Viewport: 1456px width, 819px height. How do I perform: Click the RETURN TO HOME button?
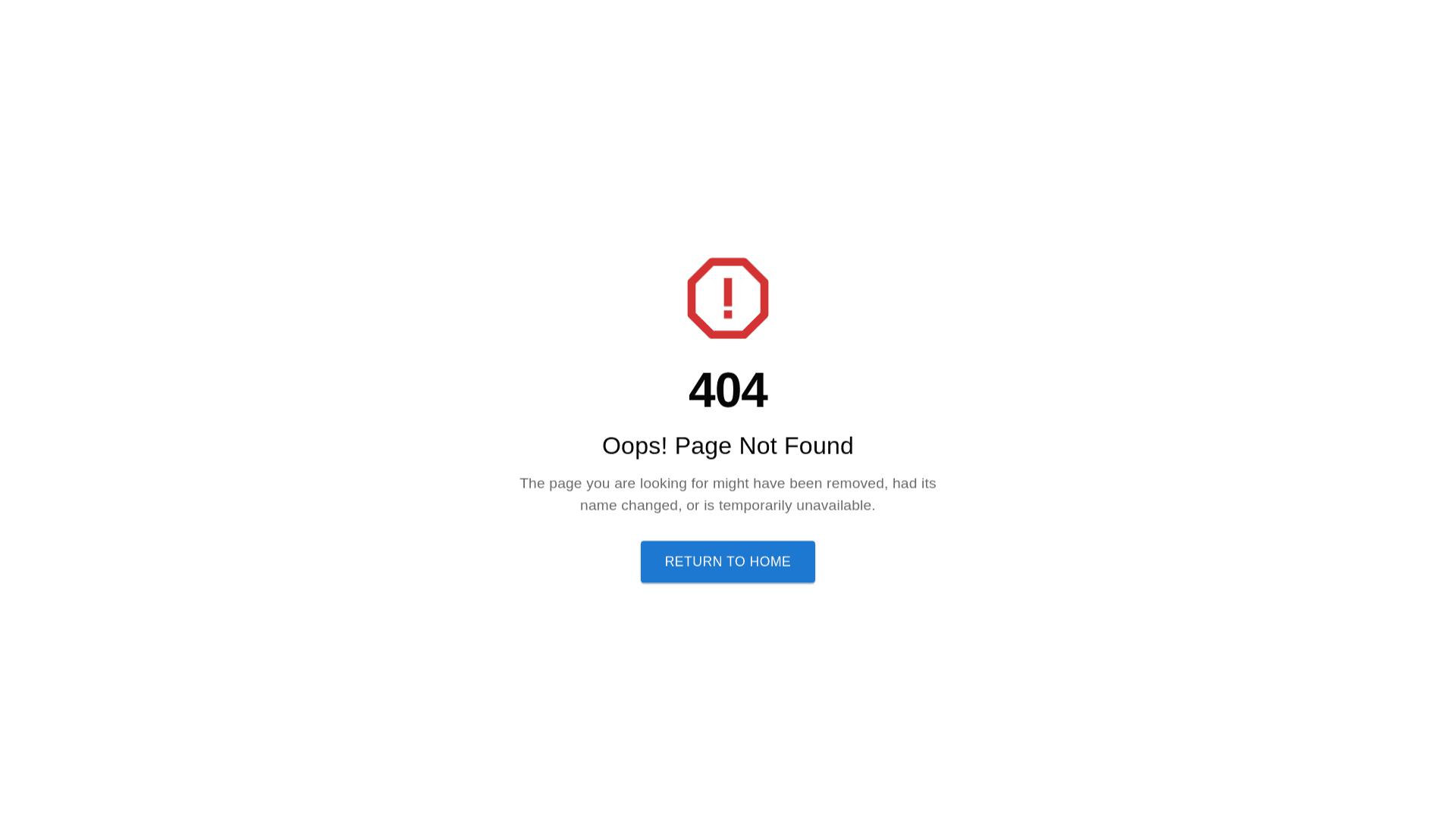[728, 562]
